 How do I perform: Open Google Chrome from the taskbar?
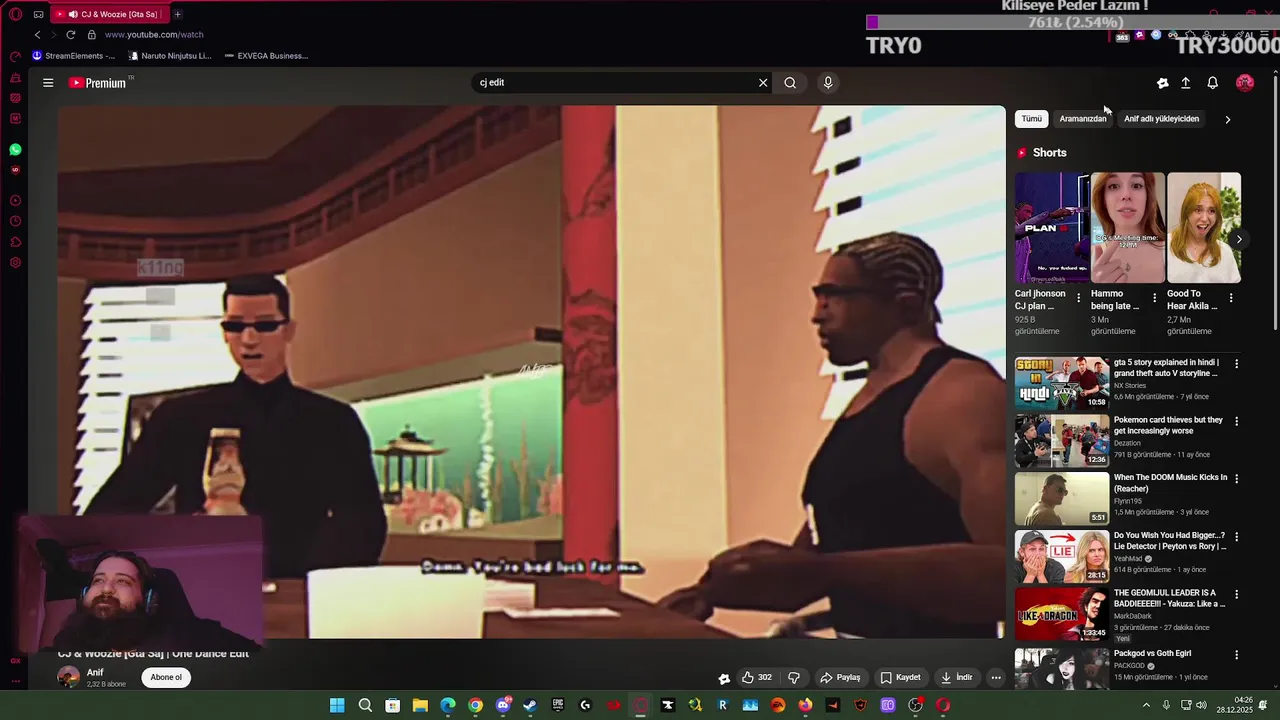point(475,705)
